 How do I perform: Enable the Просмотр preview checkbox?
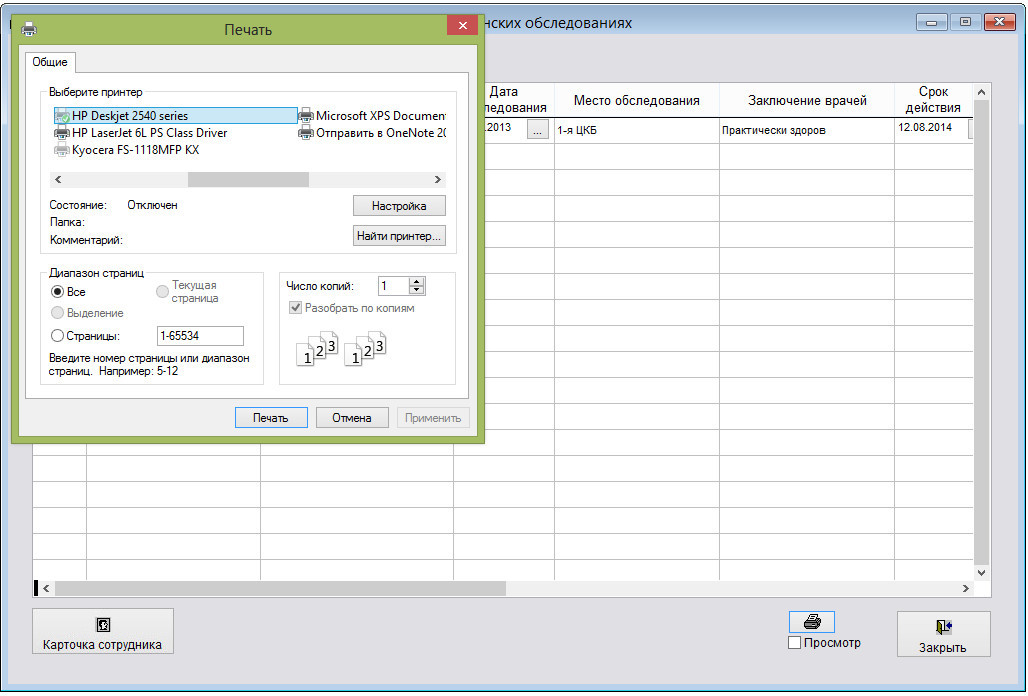pyautogui.click(x=795, y=643)
